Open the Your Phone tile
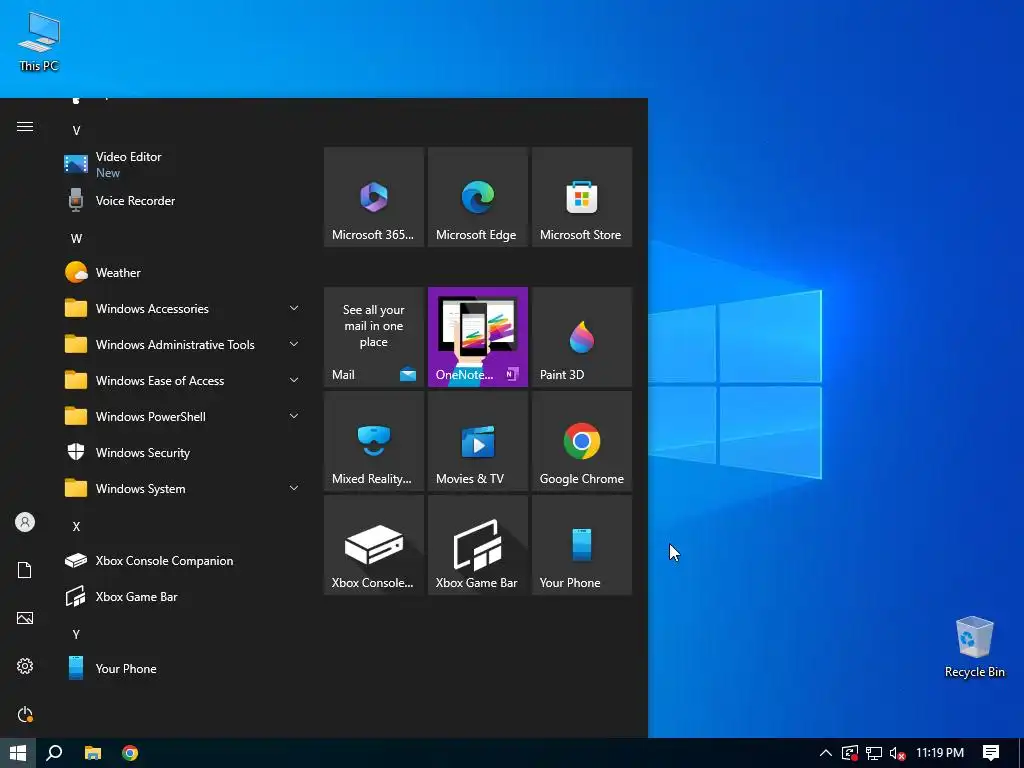The height and width of the screenshot is (768, 1024). pyautogui.click(x=581, y=545)
